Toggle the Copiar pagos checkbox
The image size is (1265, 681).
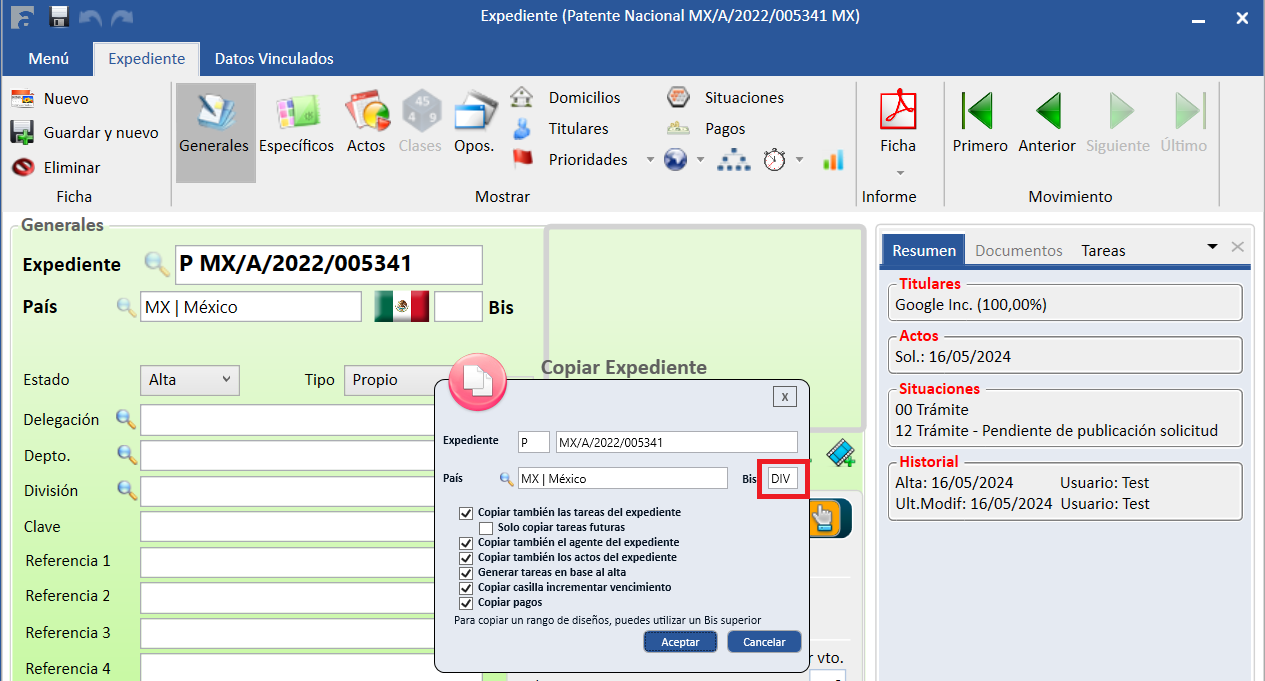tap(465, 603)
